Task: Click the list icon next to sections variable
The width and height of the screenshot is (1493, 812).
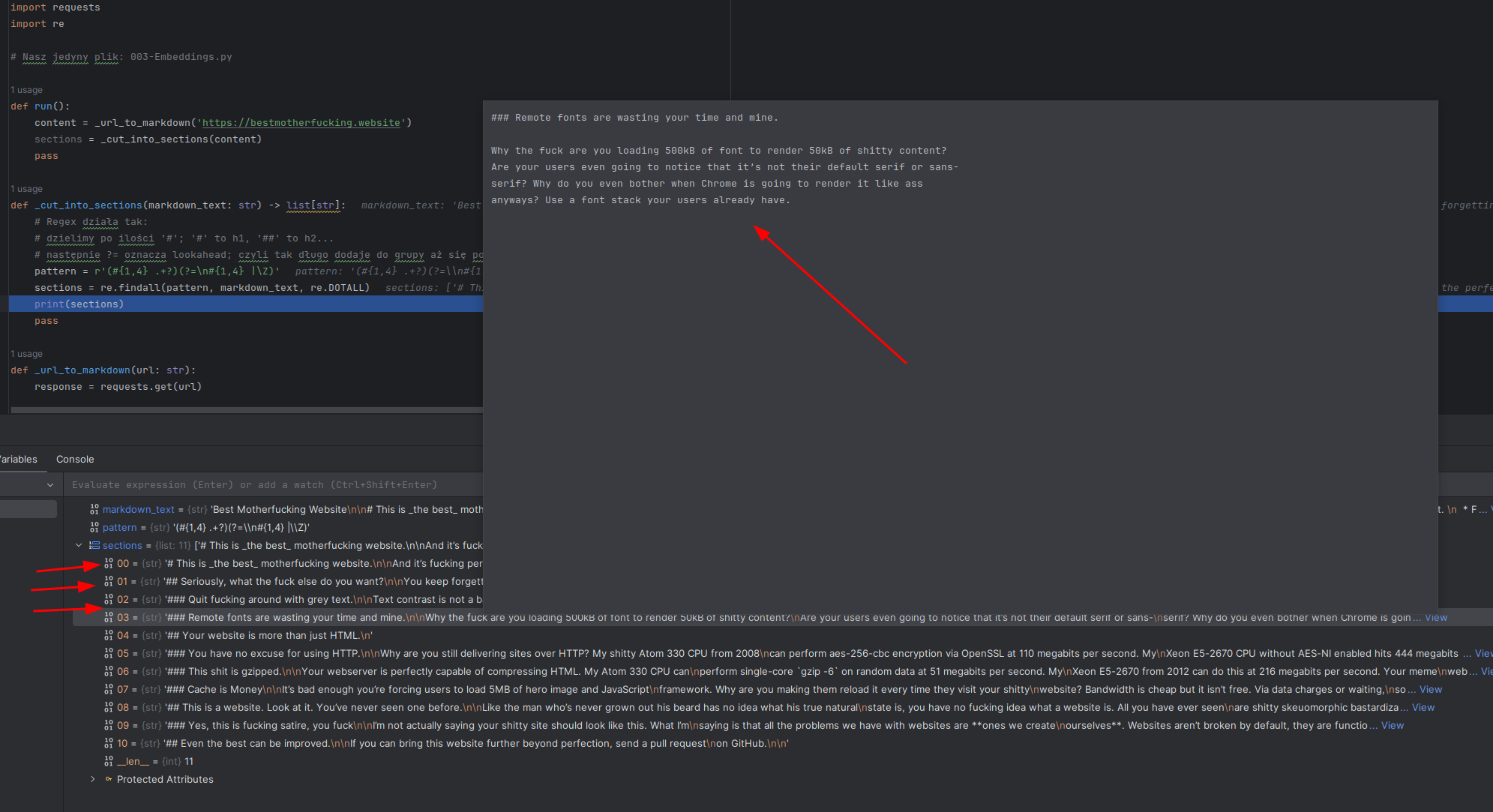Action: 94,545
